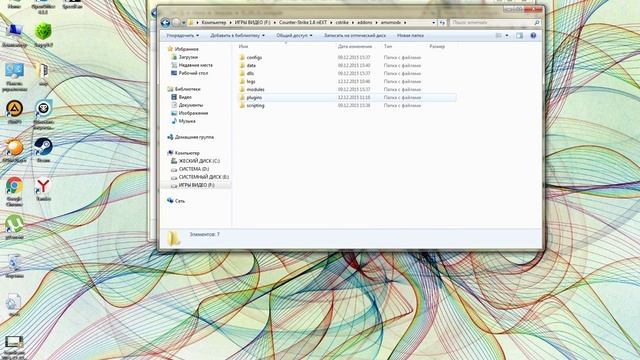Screen dimensions: 640x360
Task: Open the Изображения library
Action: (193, 113)
